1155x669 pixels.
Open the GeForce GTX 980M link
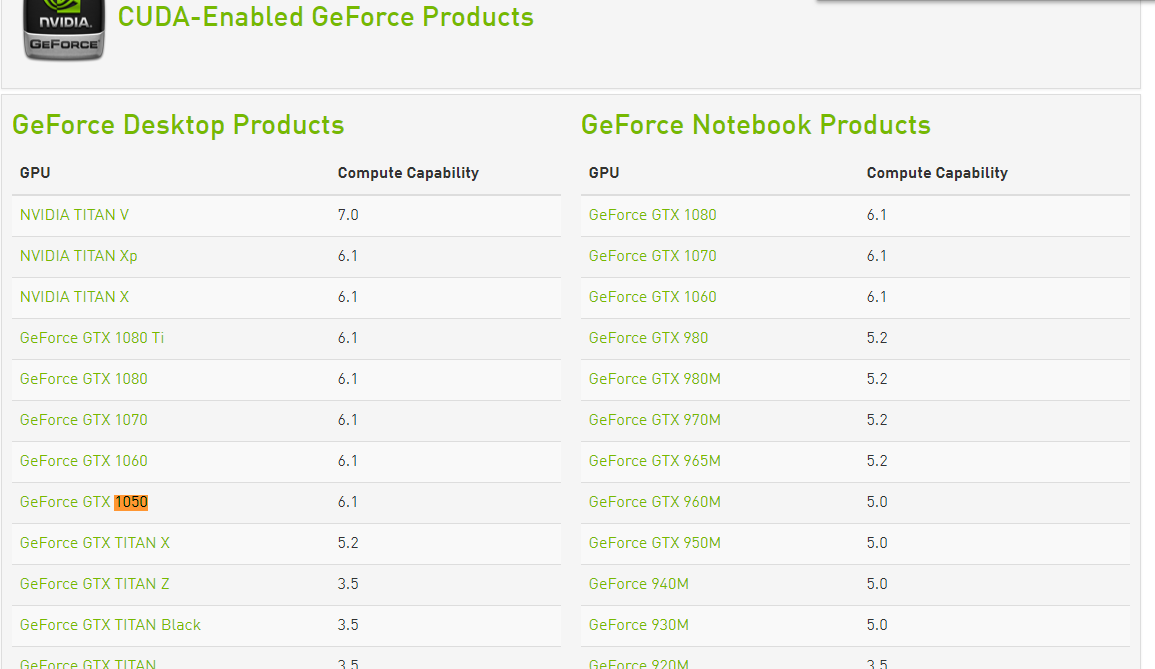coord(654,379)
